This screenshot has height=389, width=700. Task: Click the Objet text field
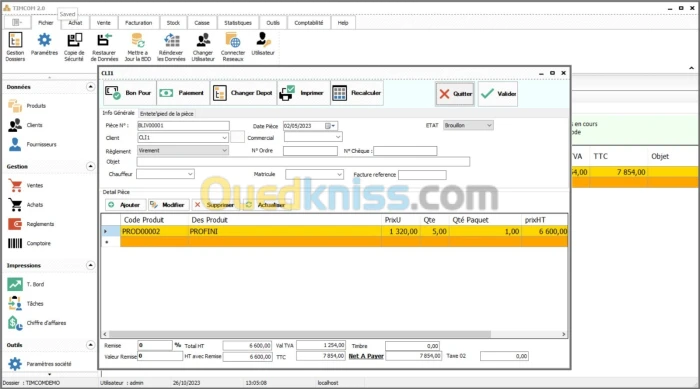point(303,162)
